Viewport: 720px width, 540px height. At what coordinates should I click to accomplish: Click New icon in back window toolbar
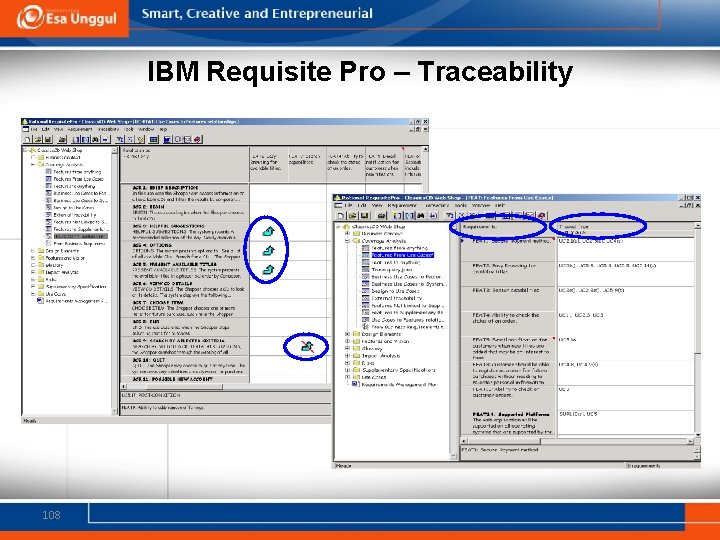click(x=28, y=139)
